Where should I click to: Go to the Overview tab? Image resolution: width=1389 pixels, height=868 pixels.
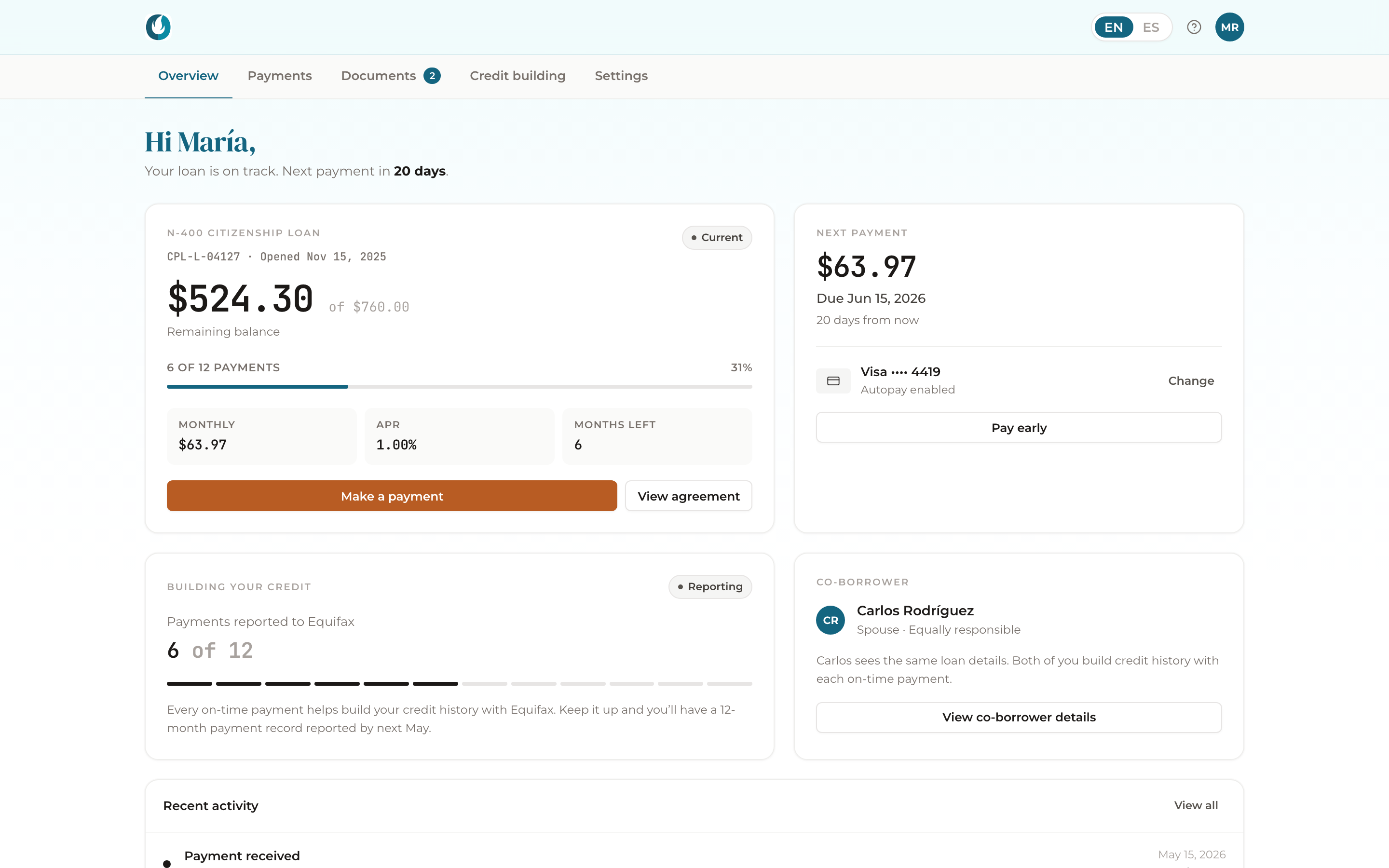point(188,76)
